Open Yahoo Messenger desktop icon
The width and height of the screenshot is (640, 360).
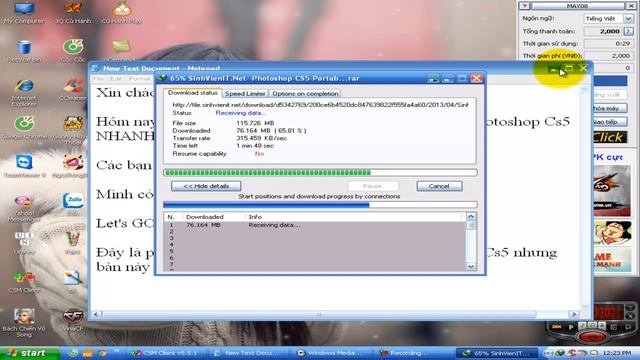pos(24,208)
